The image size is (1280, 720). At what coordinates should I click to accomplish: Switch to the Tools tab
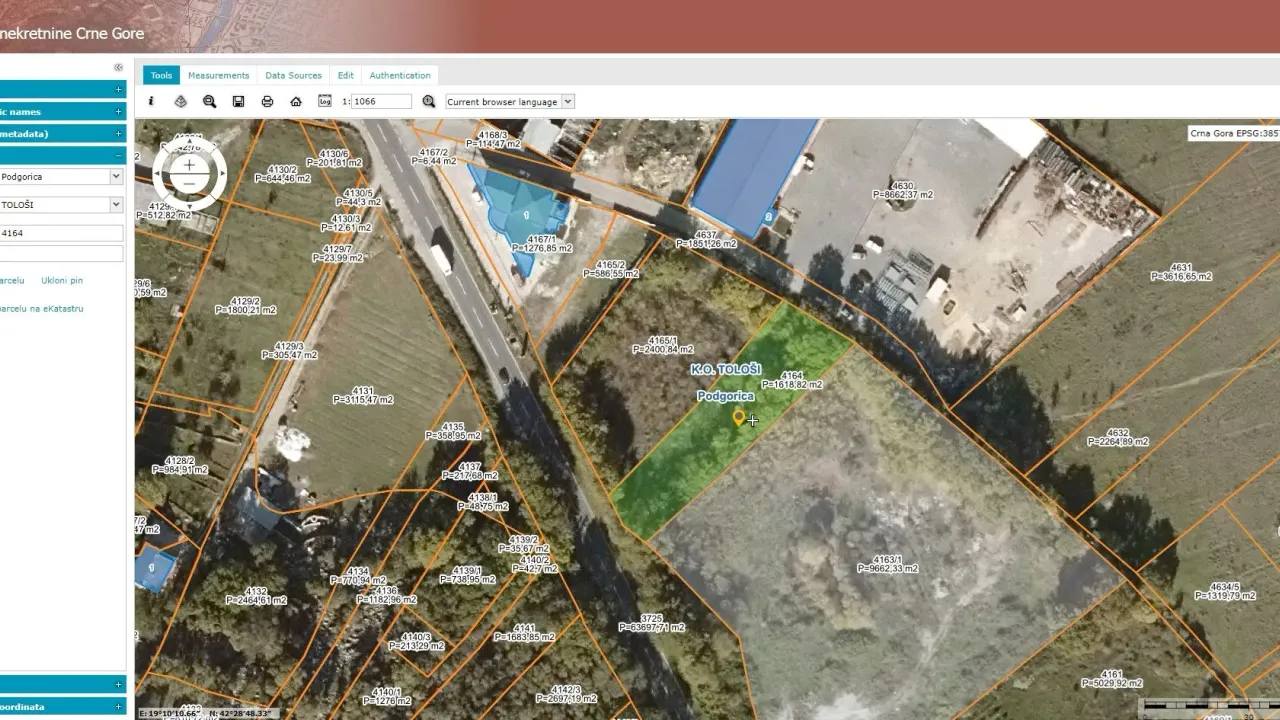161,75
